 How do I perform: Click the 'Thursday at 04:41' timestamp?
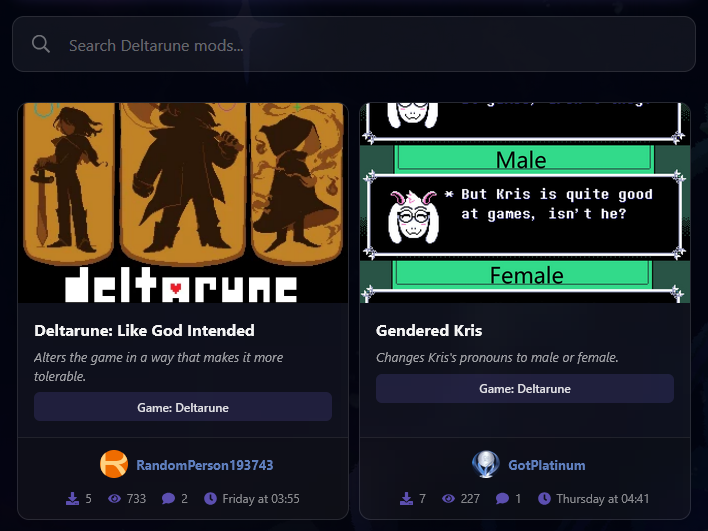602,498
